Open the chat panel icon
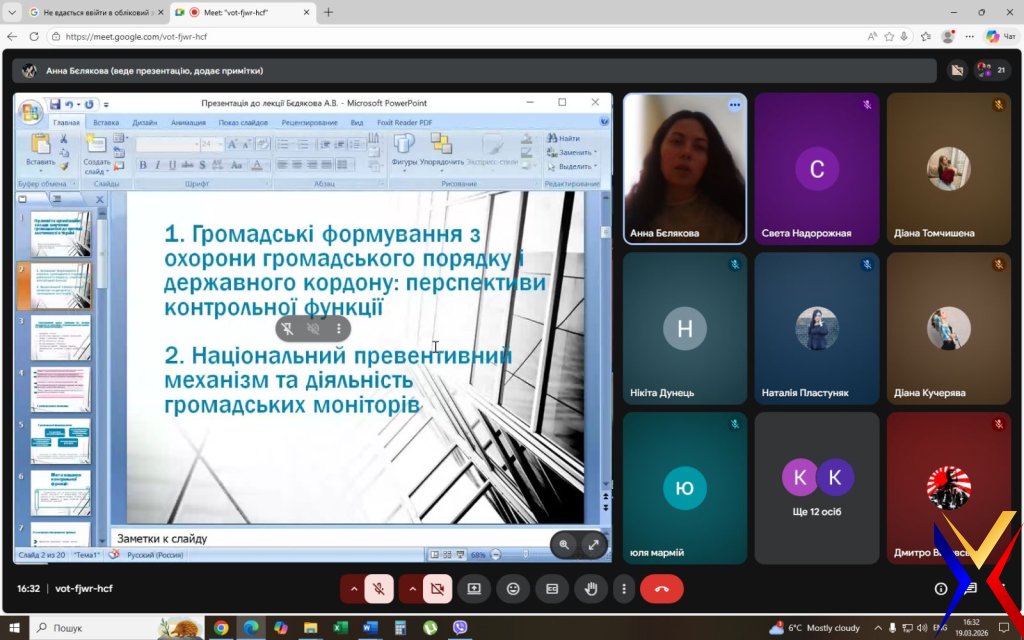 point(971,589)
